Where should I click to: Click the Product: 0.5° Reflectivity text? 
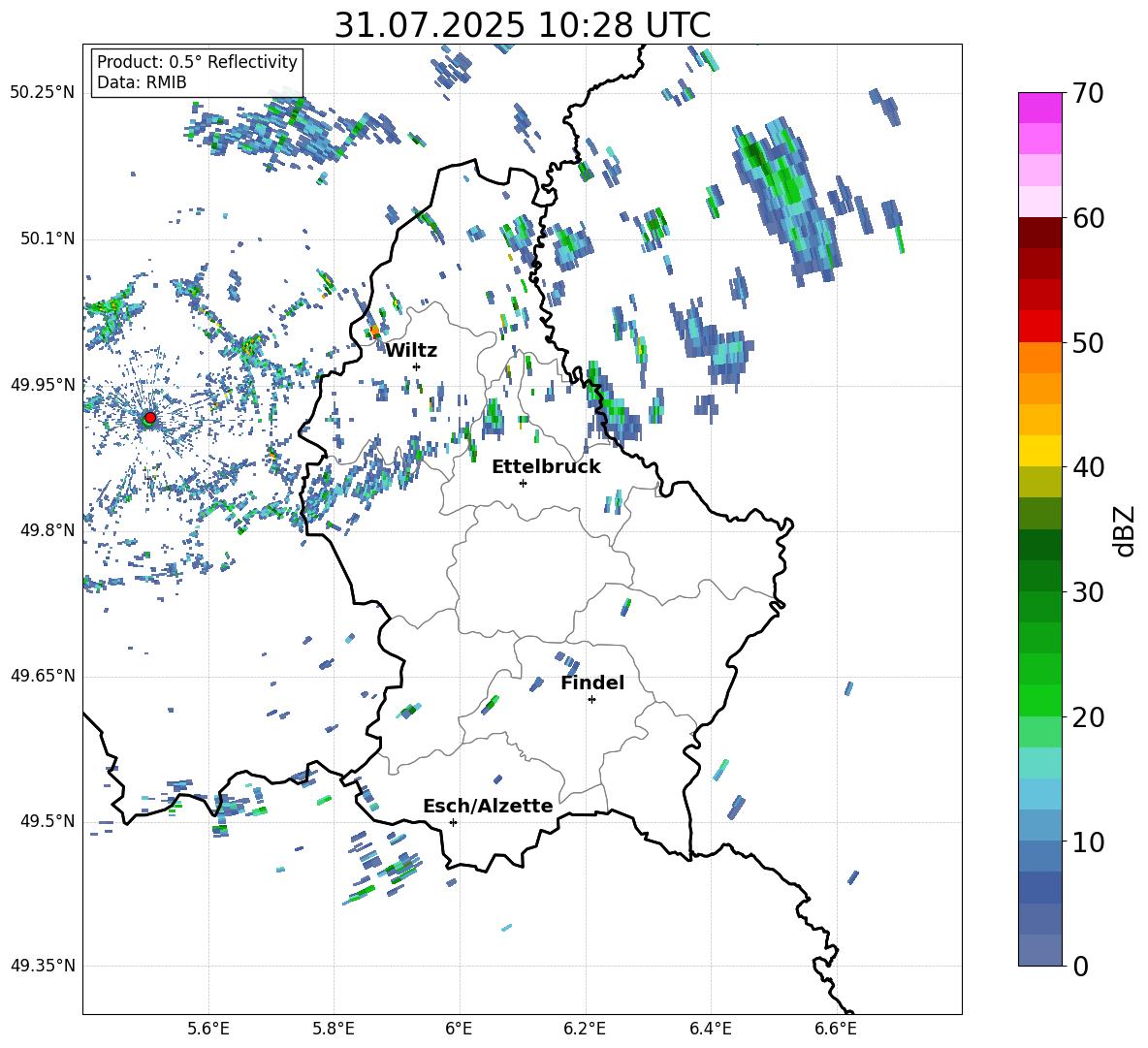pos(197,62)
